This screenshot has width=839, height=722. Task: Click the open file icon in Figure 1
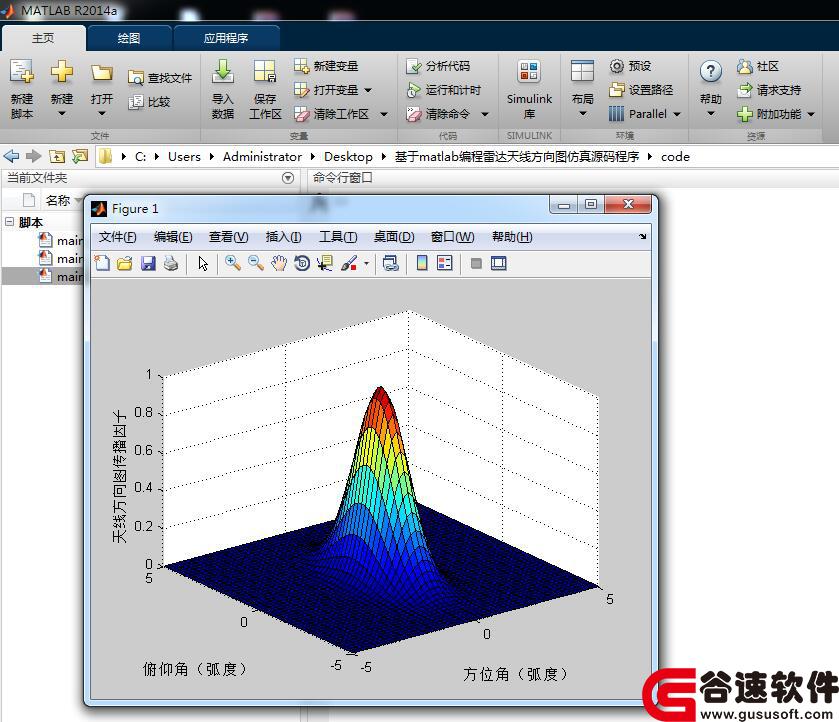click(x=125, y=263)
